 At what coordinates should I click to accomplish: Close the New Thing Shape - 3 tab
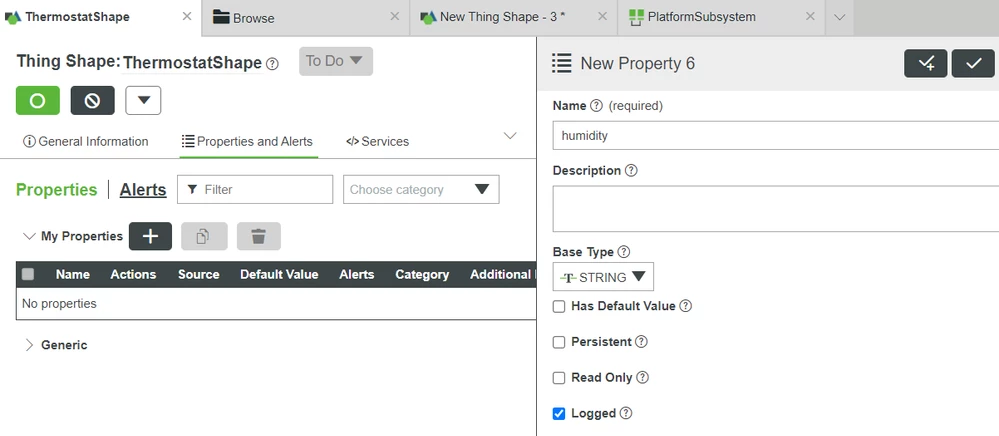602,17
